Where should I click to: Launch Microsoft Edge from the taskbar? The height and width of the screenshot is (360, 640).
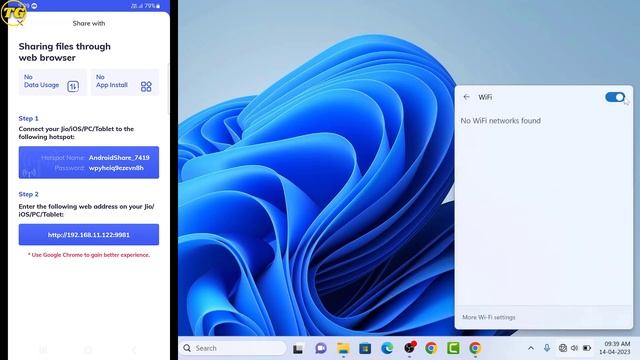[387, 348]
